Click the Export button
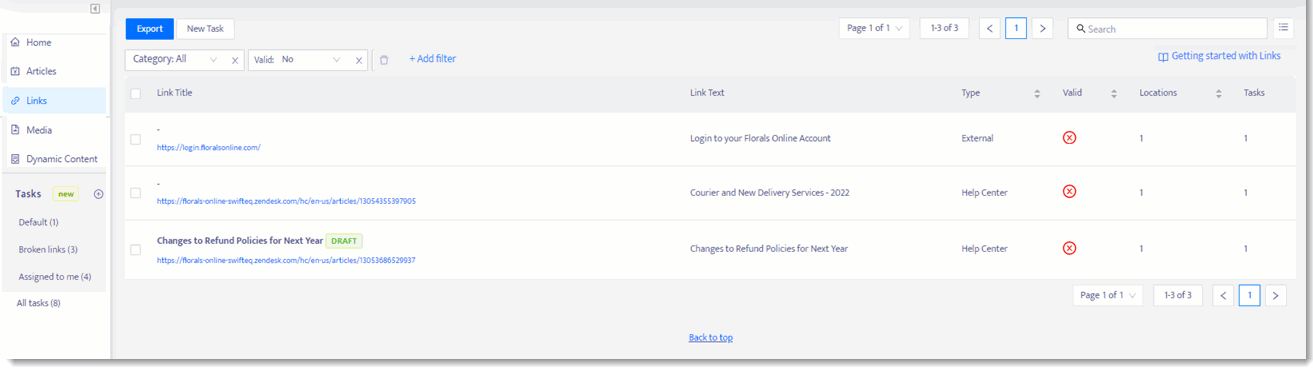Viewport: 1313px width, 368px height. click(150, 29)
